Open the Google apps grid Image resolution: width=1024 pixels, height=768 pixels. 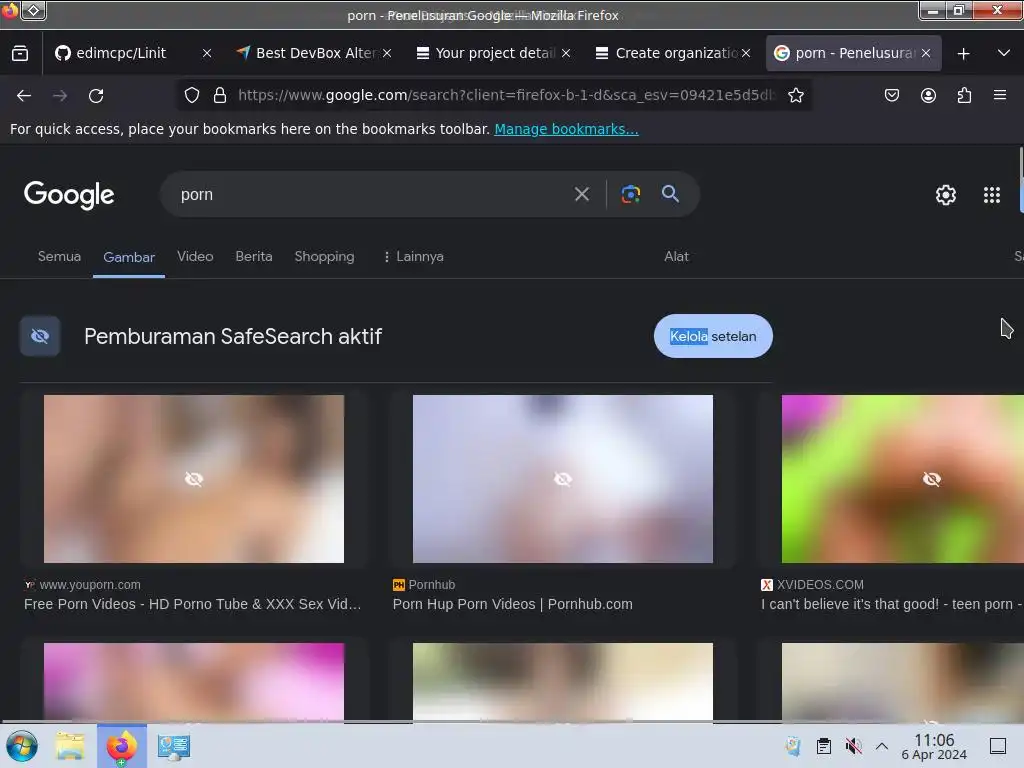point(991,195)
